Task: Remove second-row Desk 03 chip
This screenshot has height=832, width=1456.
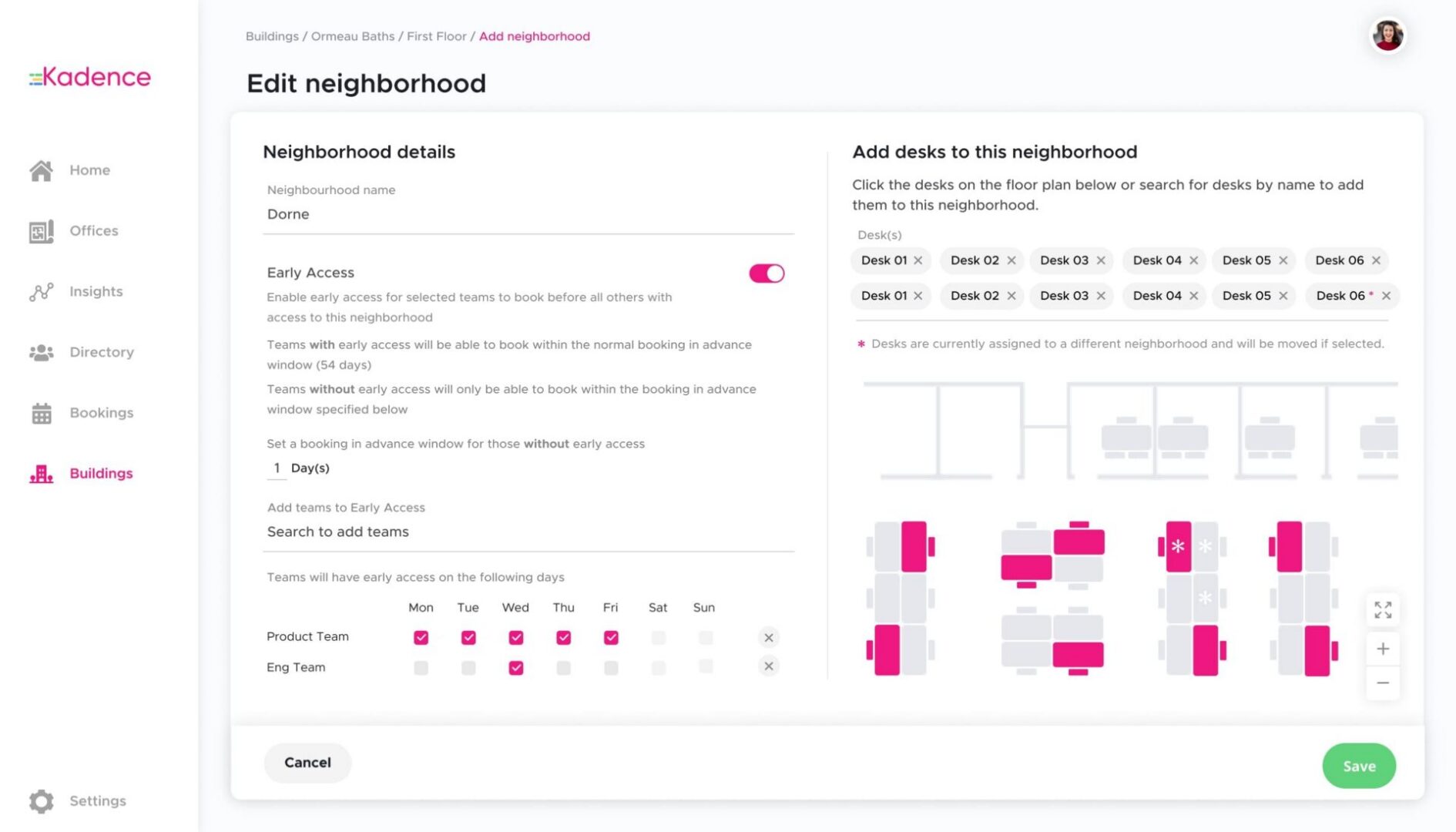Action: pos(1101,296)
